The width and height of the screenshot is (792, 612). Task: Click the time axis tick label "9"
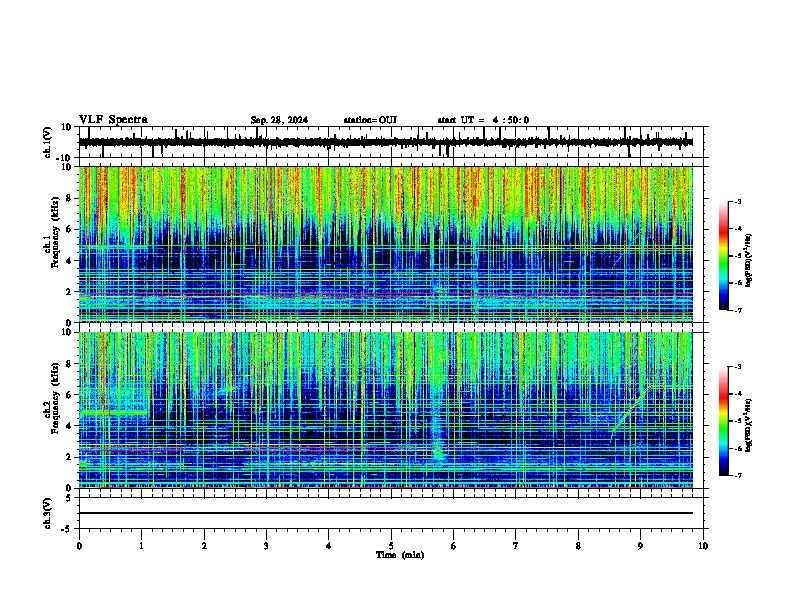(640, 546)
